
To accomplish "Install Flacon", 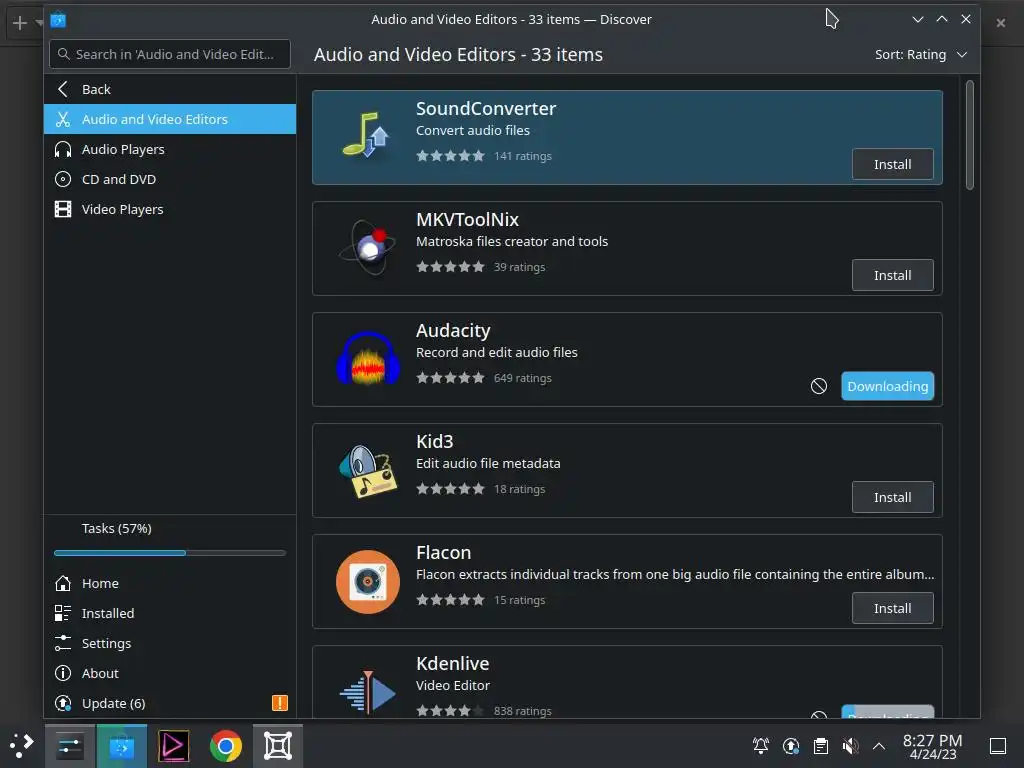I will tap(892, 608).
